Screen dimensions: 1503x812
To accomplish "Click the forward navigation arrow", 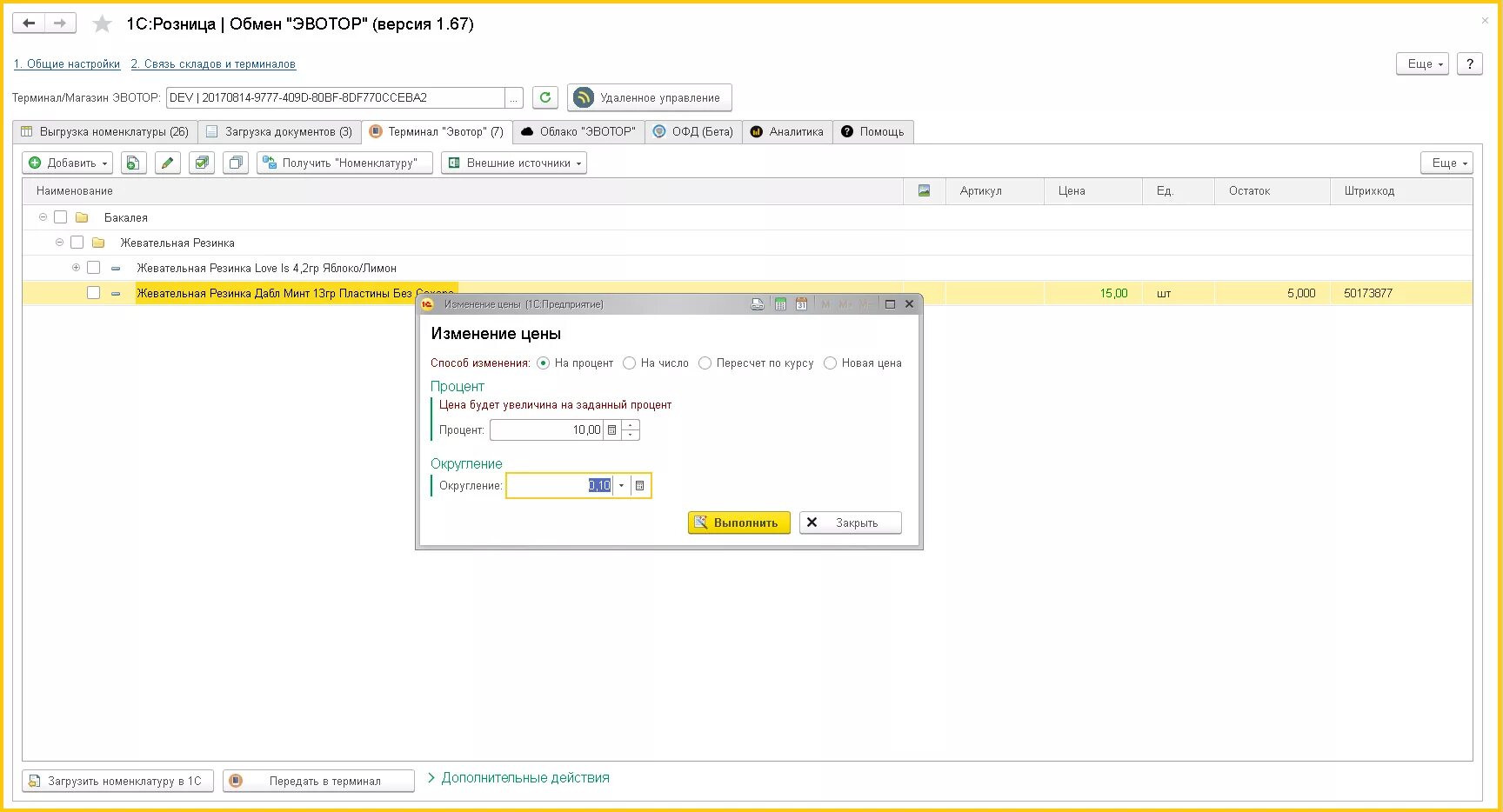I will coord(60,23).
